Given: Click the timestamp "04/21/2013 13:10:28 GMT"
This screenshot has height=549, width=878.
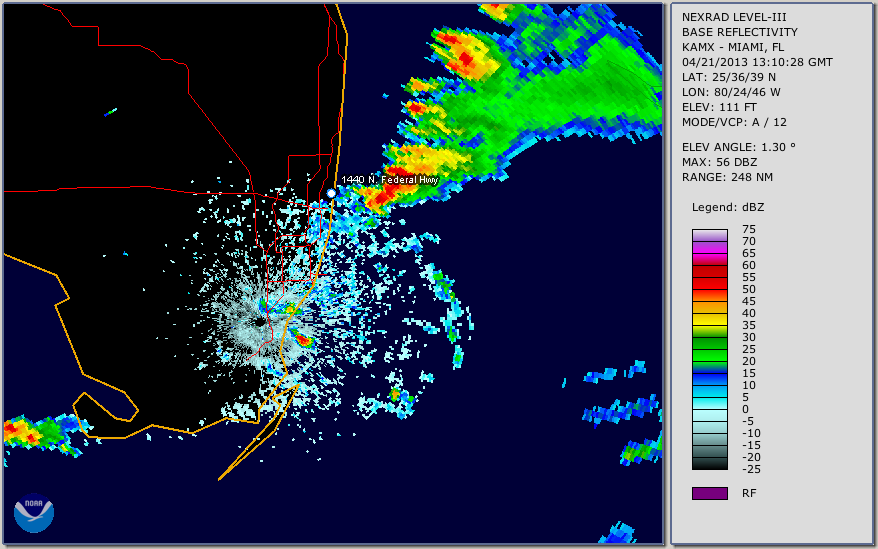Looking at the screenshot, I should click(x=757, y=62).
